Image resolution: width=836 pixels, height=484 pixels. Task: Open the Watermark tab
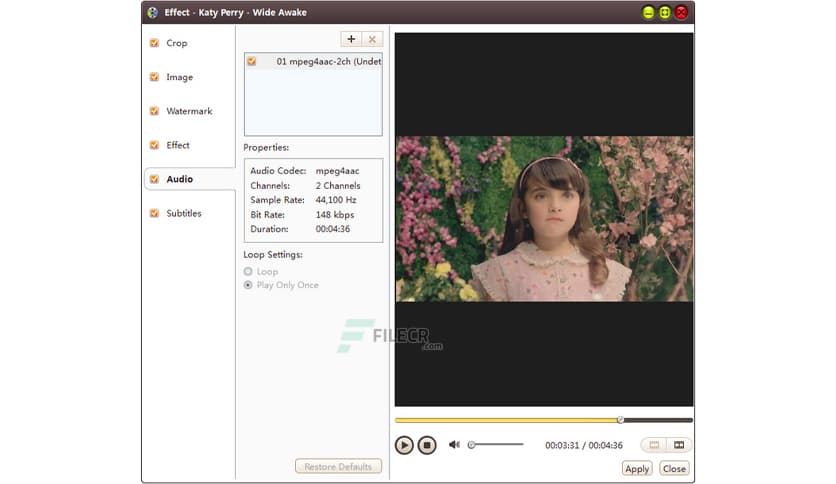pyautogui.click(x=189, y=111)
